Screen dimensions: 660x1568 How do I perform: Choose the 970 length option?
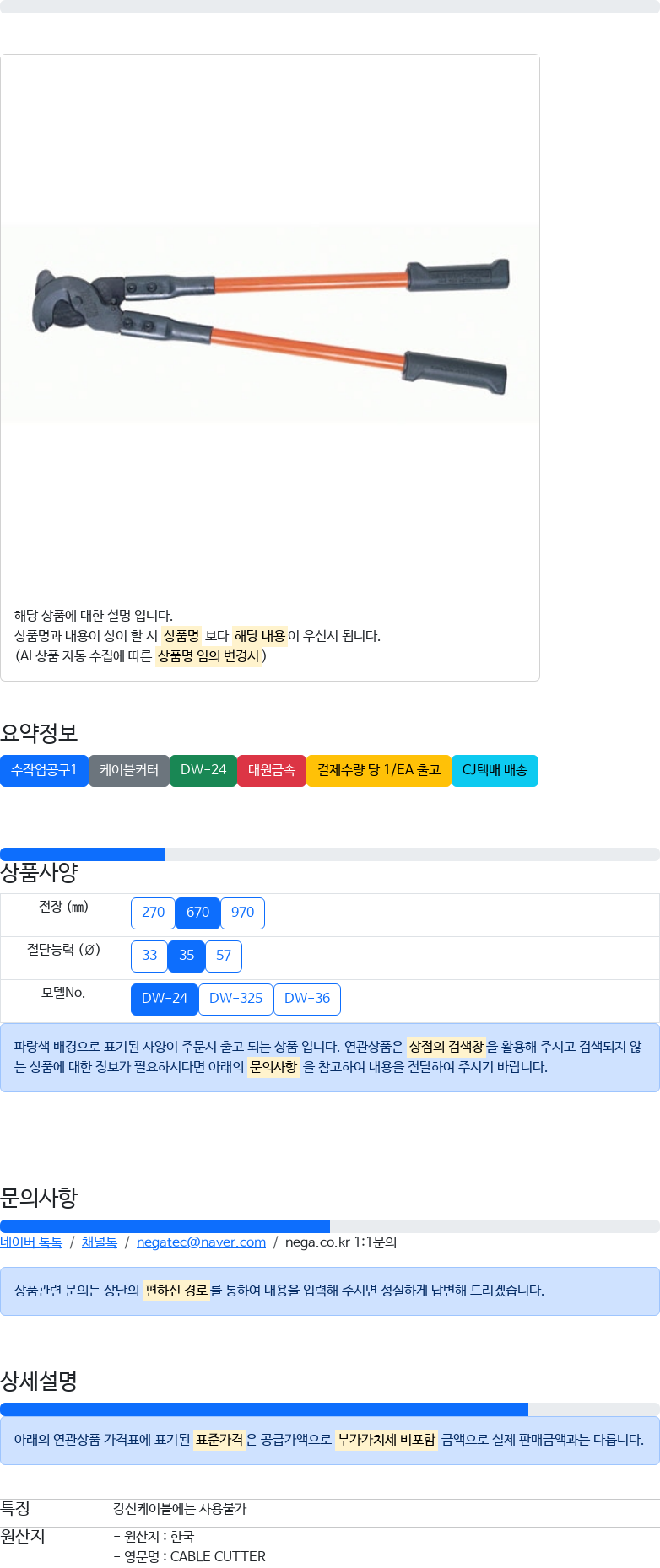[242, 913]
